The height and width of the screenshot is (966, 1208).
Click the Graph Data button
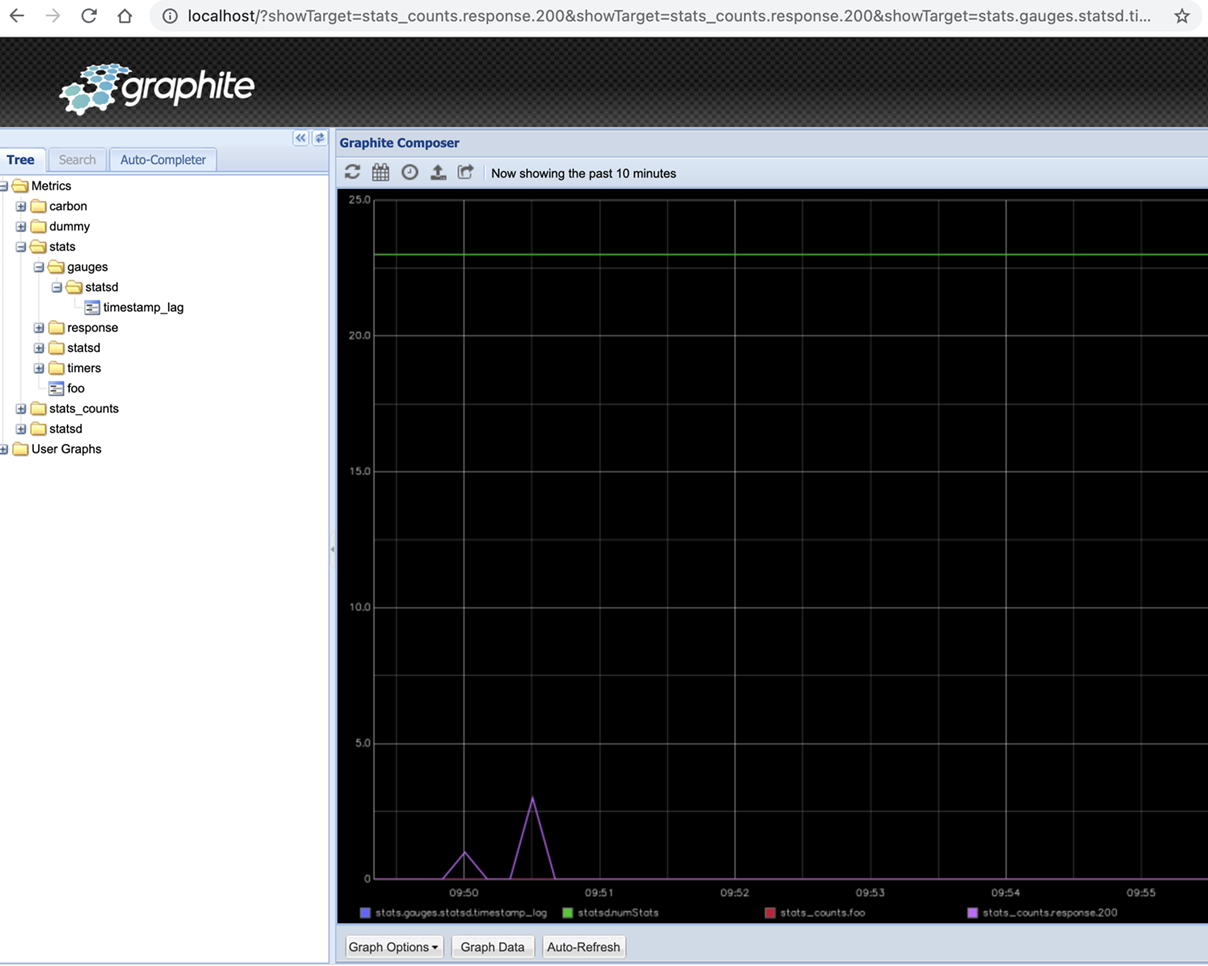tap(492, 947)
